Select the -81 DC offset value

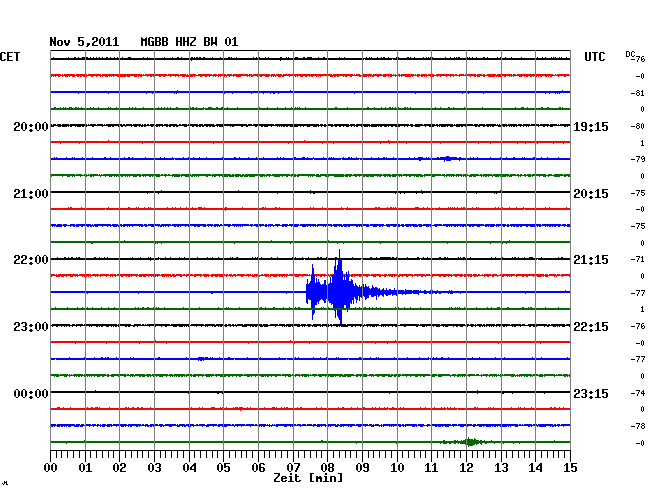click(638, 93)
